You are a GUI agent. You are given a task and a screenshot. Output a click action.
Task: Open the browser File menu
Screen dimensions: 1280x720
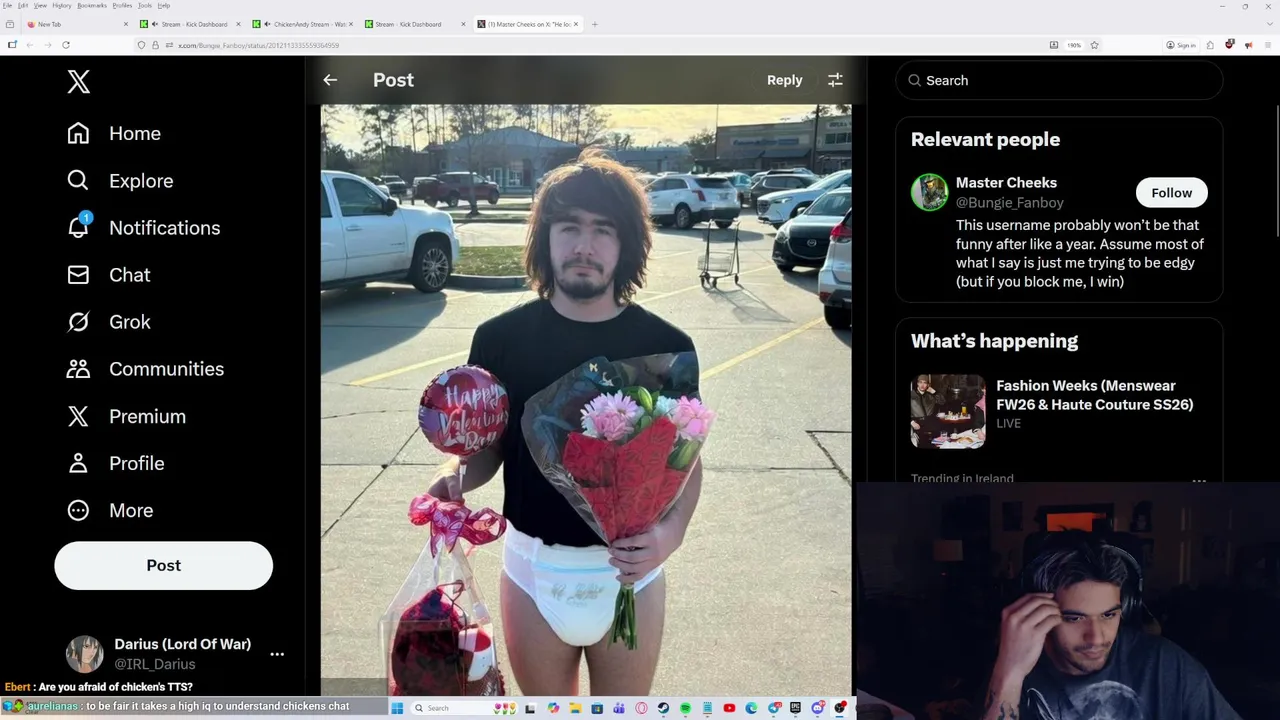7,5
